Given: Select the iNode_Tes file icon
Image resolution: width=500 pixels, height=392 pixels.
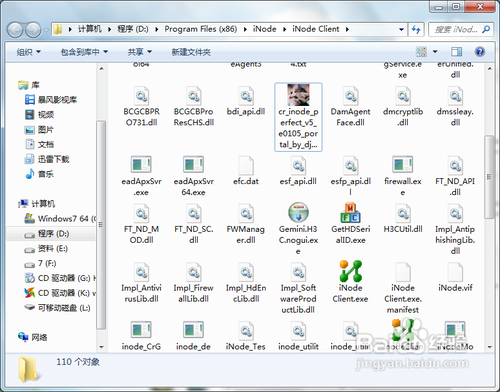Looking at the screenshot, I should (246, 330).
